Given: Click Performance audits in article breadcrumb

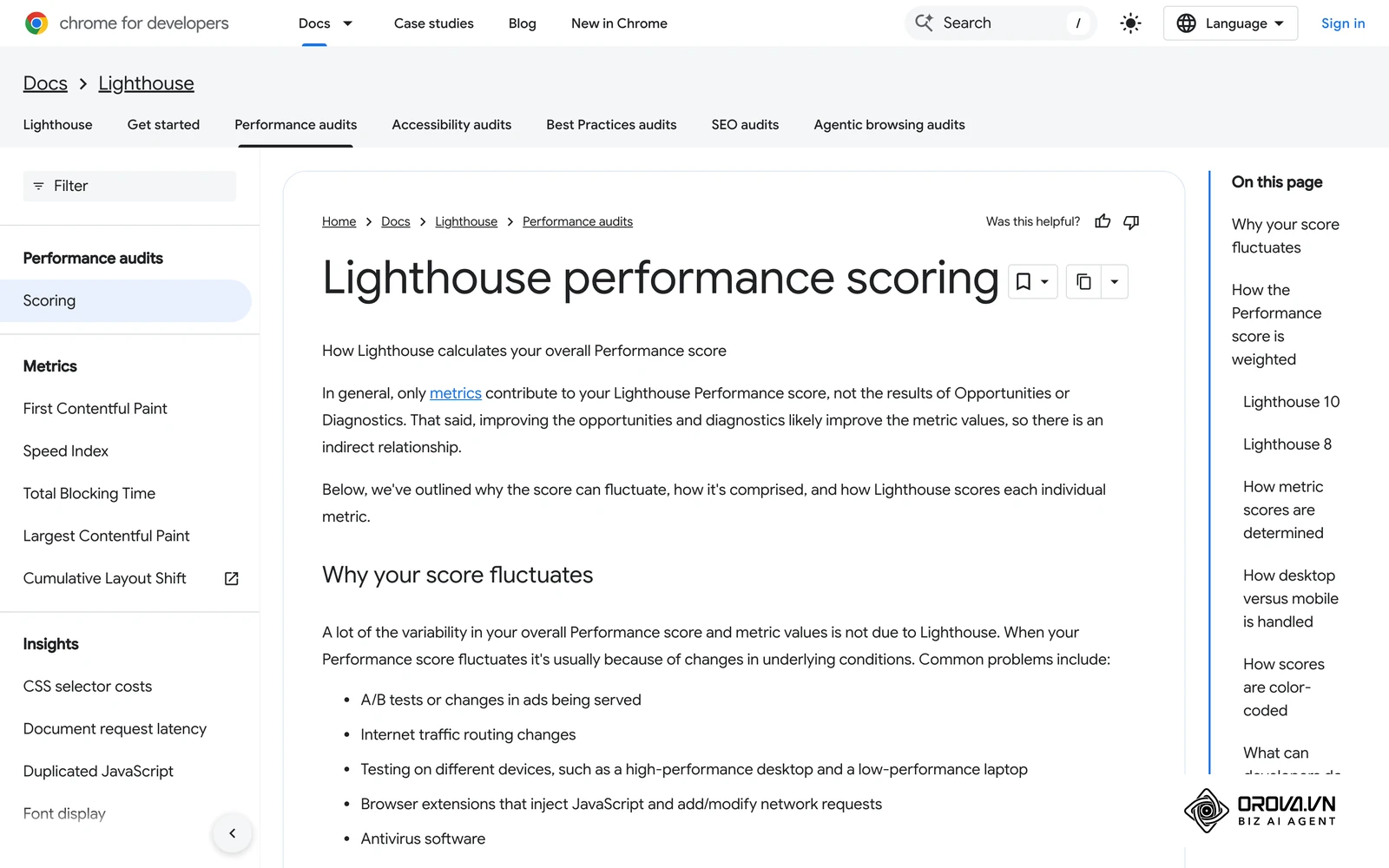Looking at the screenshot, I should (577, 221).
